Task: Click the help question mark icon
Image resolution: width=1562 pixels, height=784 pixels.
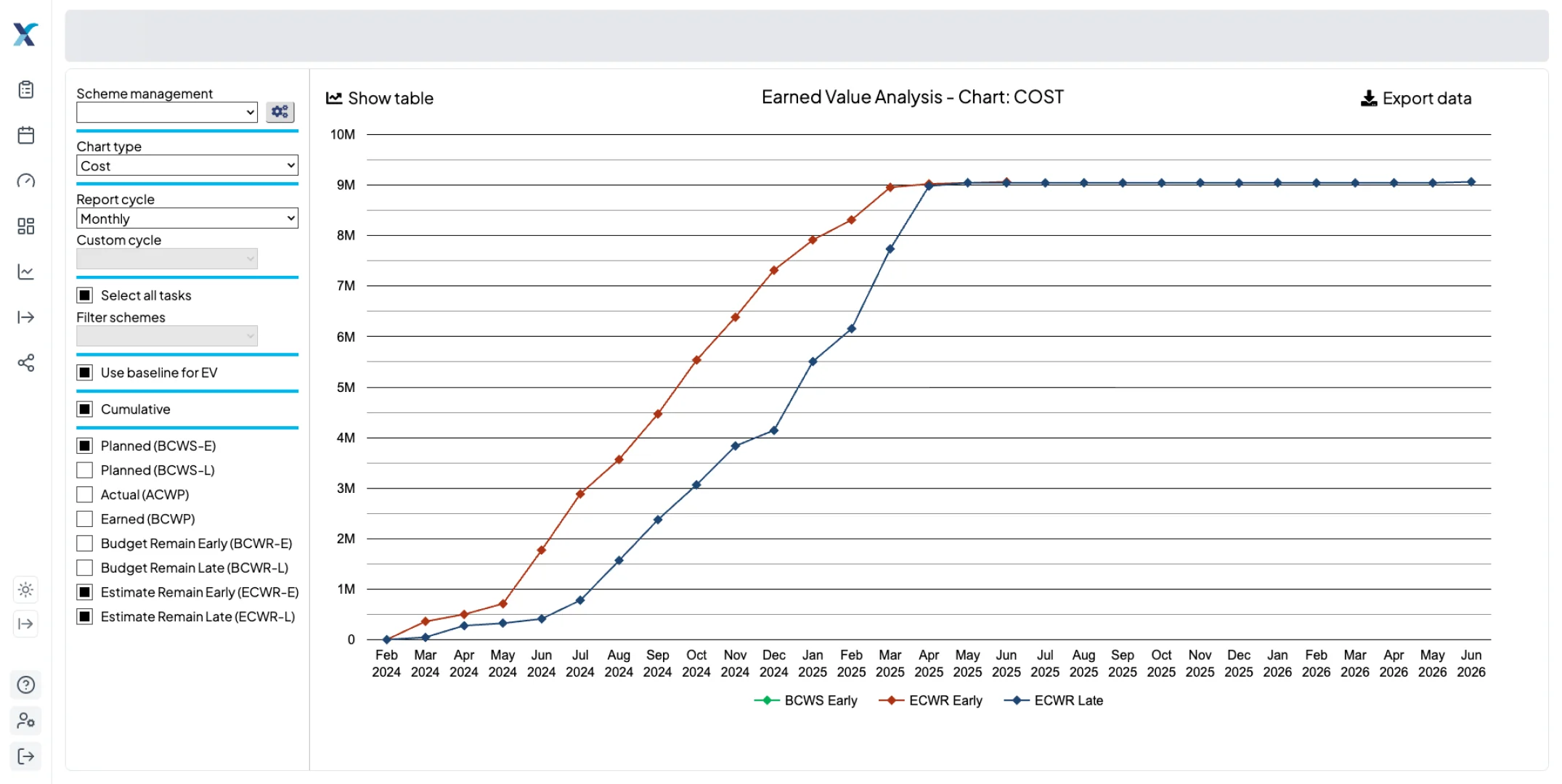Action: point(26,685)
